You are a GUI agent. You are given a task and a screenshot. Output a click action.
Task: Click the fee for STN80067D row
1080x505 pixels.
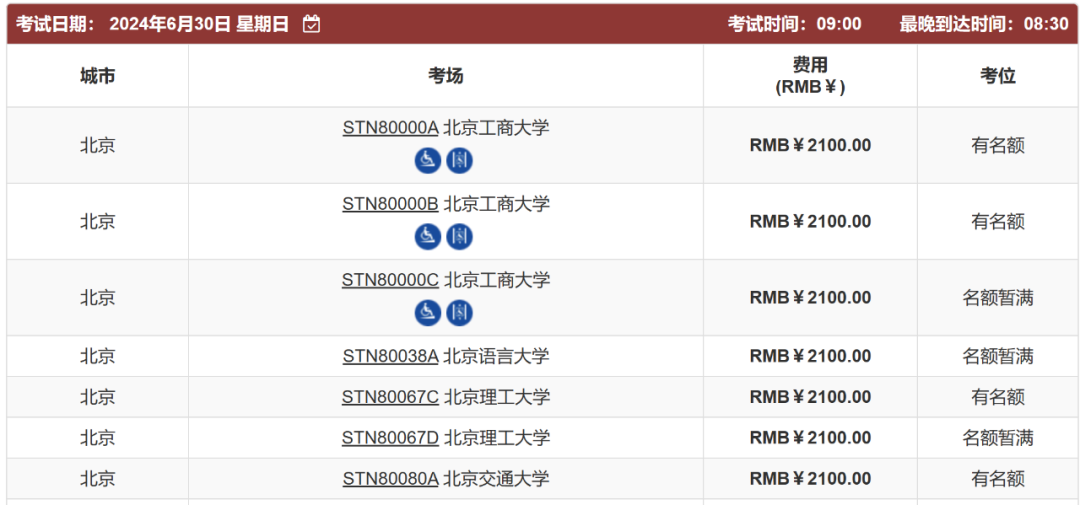point(810,437)
